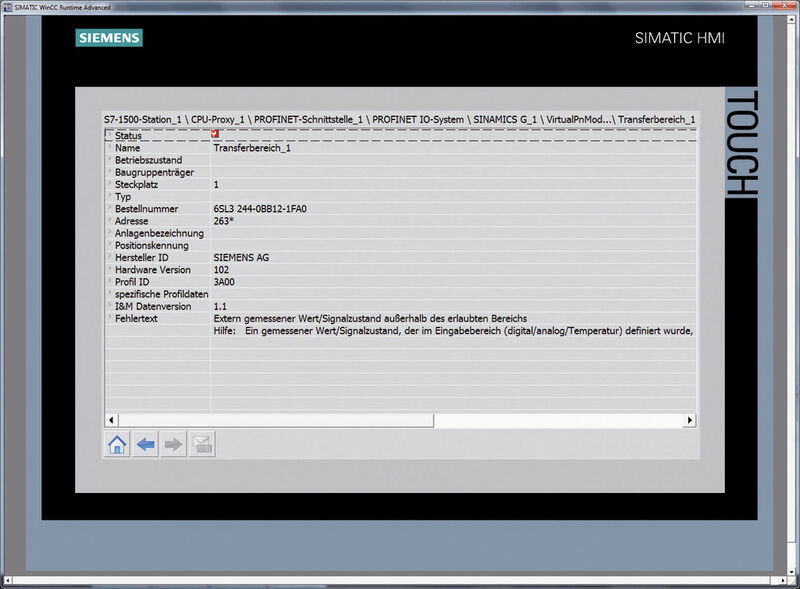The width and height of the screenshot is (800, 589).
Task: Click the spezifische Profildaten label
Action: point(161,294)
